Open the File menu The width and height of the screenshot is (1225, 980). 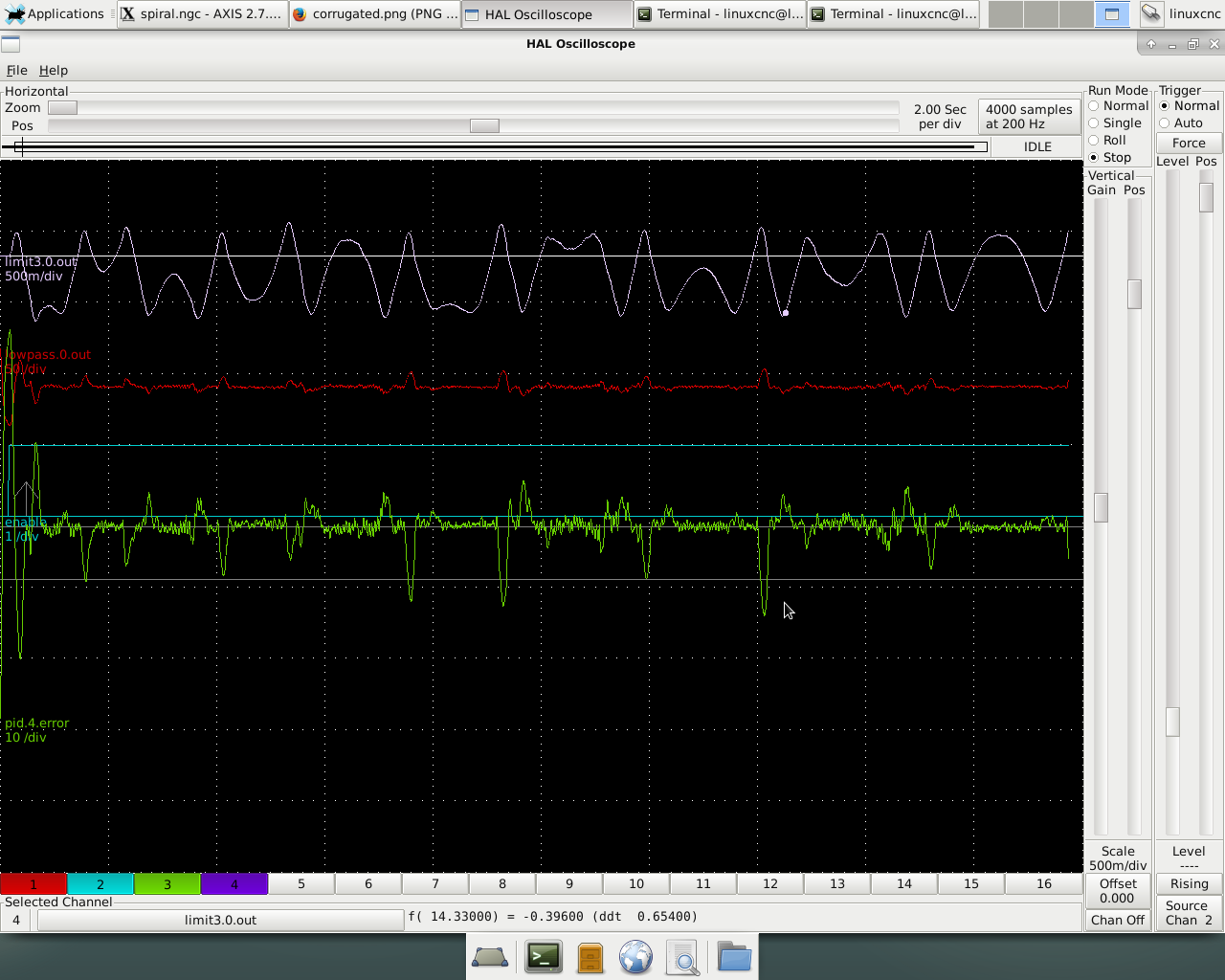[x=16, y=70]
